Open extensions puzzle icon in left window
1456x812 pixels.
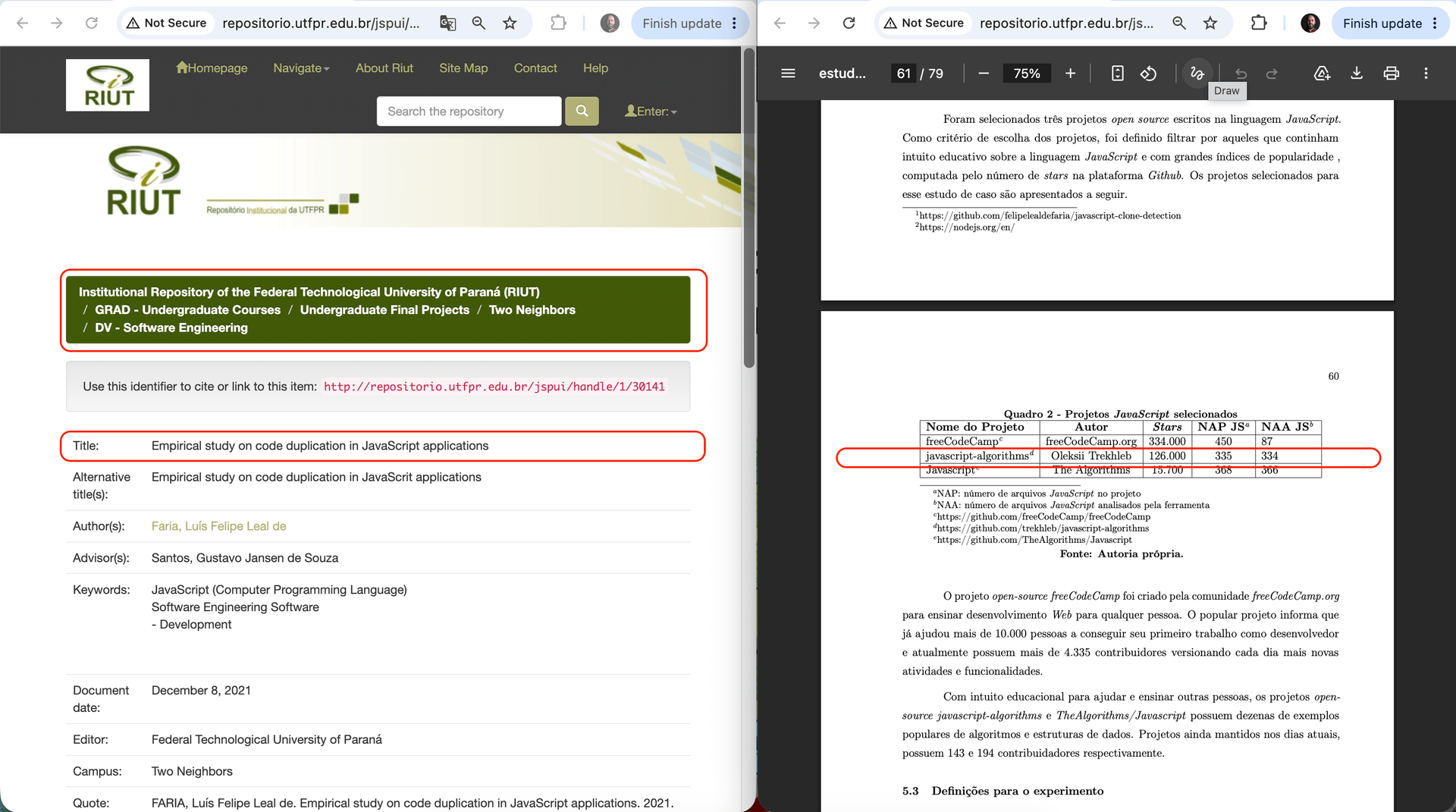click(x=558, y=24)
